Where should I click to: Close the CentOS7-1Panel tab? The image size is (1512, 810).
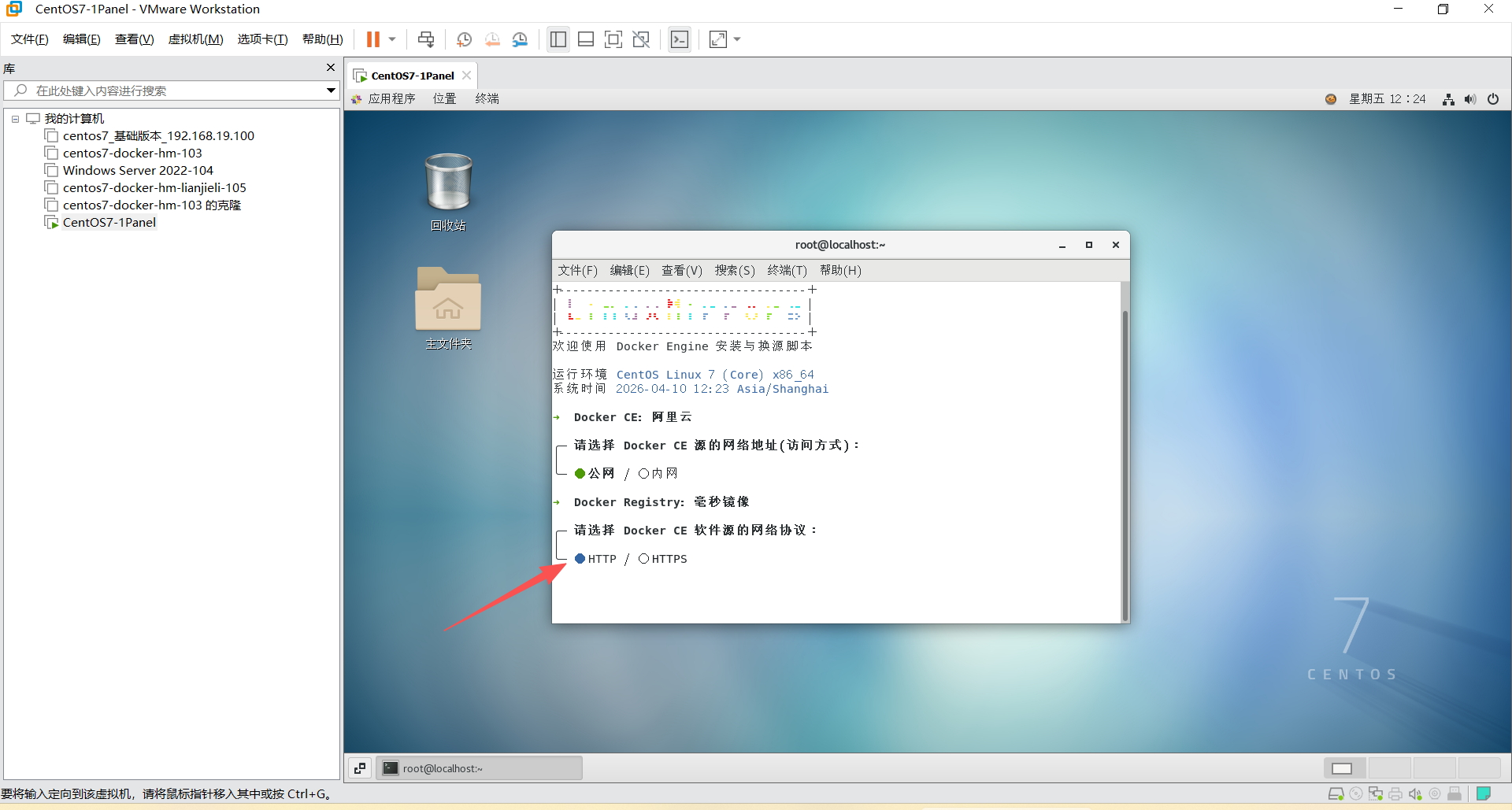point(467,76)
